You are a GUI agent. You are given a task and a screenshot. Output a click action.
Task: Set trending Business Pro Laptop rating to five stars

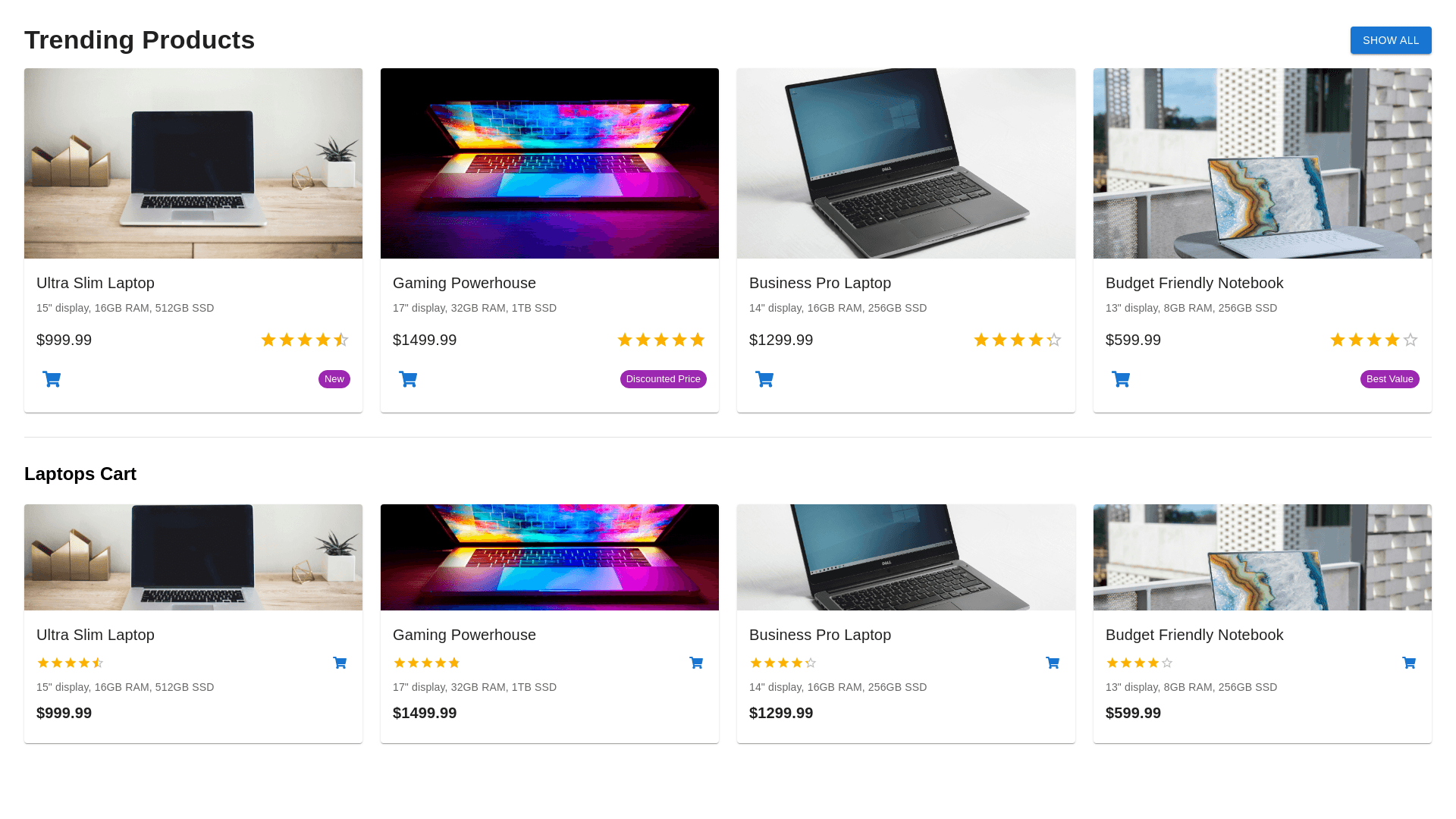[1054, 340]
